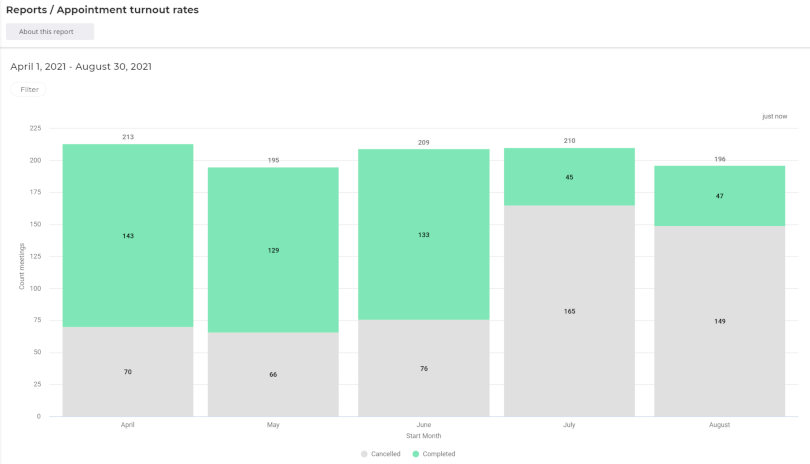Select June's completed segment showing 133
This screenshot has height=464, width=810.
pyautogui.click(x=424, y=235)
